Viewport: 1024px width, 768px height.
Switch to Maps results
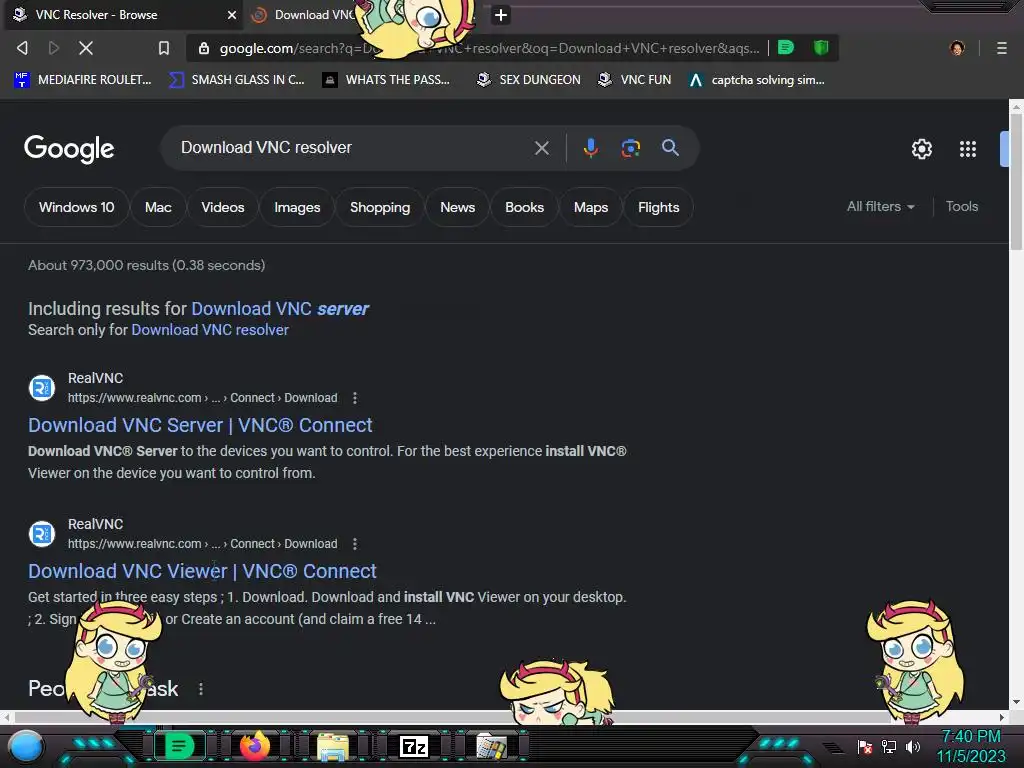(x=591, y=208)
